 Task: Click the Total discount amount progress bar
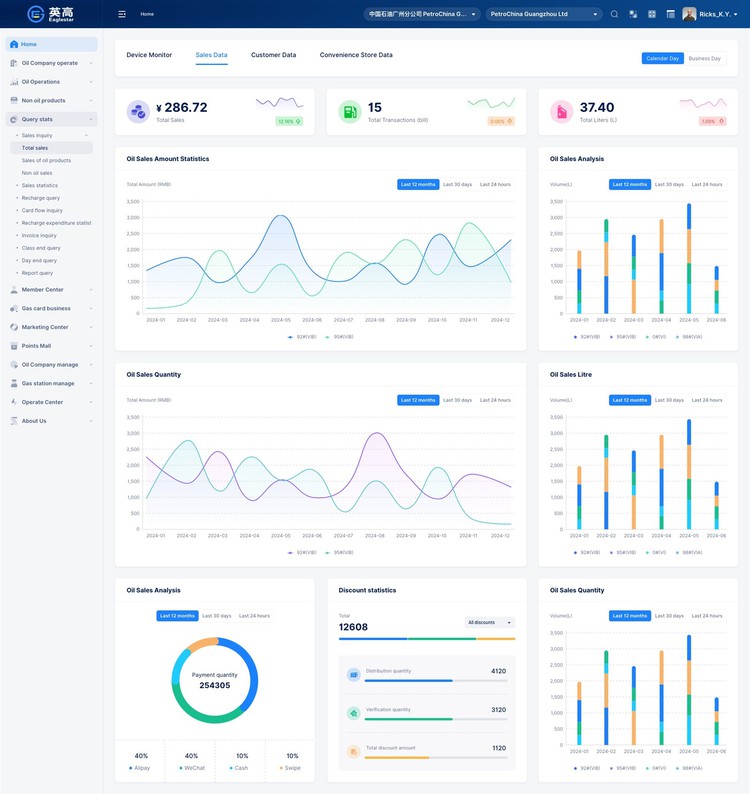(x=434, y=757)
